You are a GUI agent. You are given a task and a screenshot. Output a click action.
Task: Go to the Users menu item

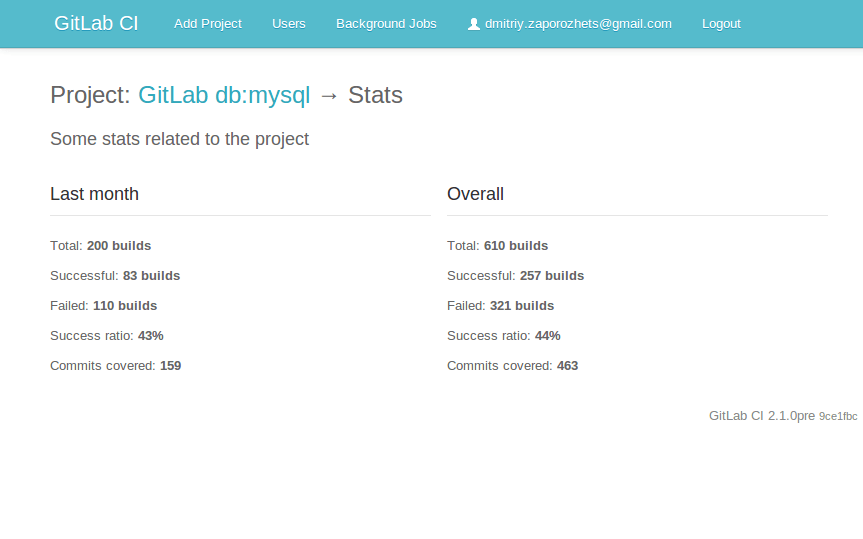pyautogui.click(x=289, y=24)
